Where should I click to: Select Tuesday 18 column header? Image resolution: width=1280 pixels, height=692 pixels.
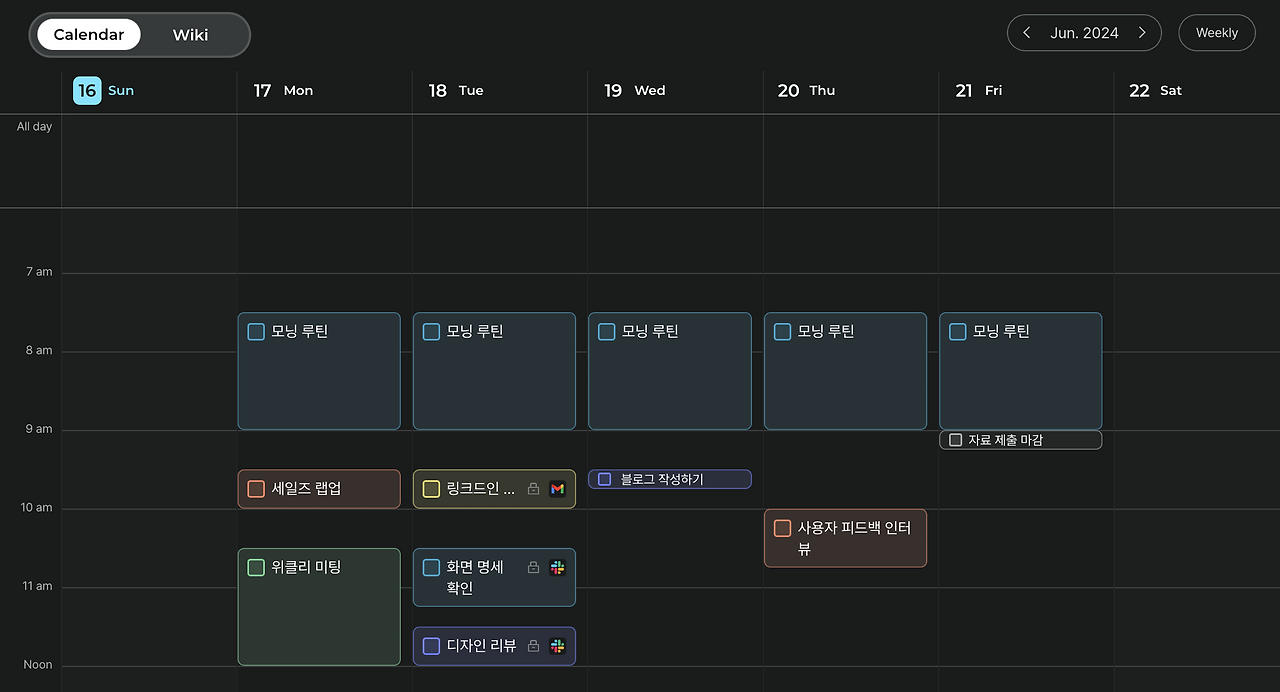(x=456, y=90)
